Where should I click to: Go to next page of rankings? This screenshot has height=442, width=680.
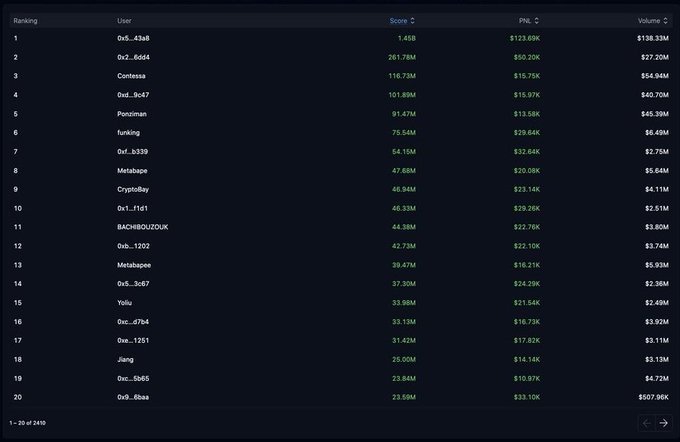pos(664,423)
